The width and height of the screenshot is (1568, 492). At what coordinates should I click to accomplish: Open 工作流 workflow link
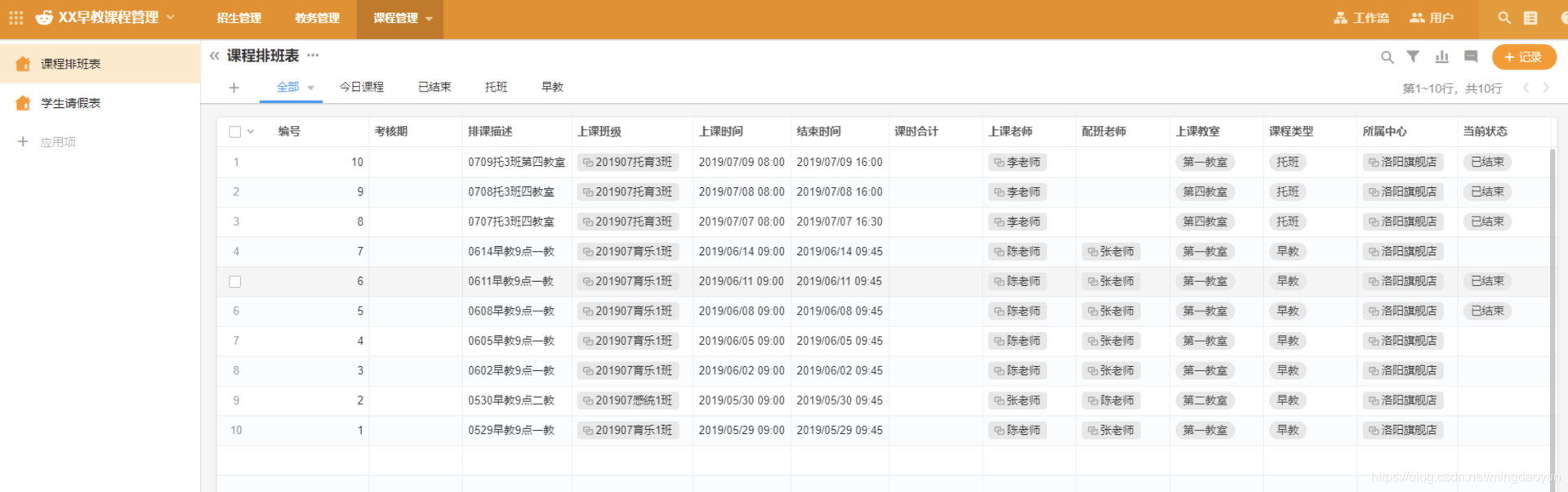[1361, 18]
